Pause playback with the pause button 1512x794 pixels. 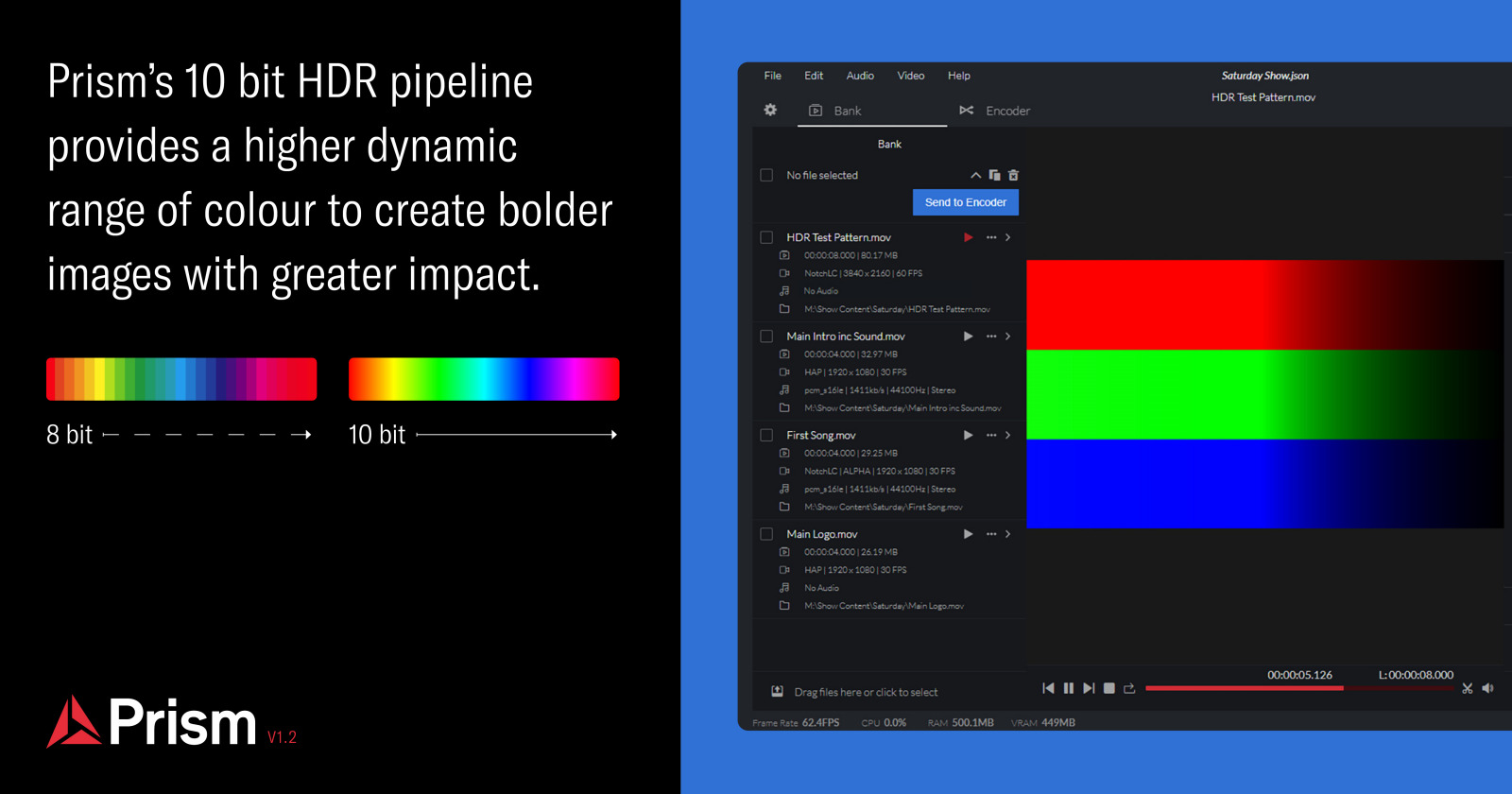[1068, 688]
